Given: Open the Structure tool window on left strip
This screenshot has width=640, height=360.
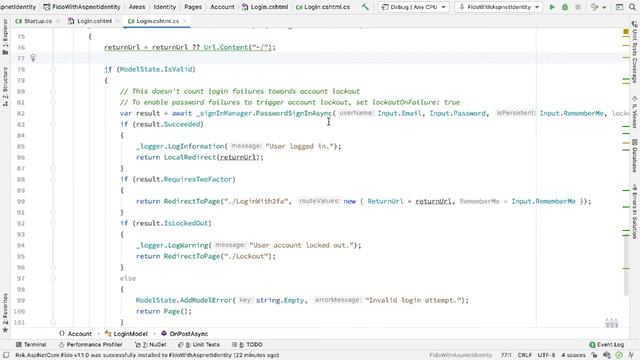Looking at the screenshot, I should pyautogui.click(x=5, y=87).
